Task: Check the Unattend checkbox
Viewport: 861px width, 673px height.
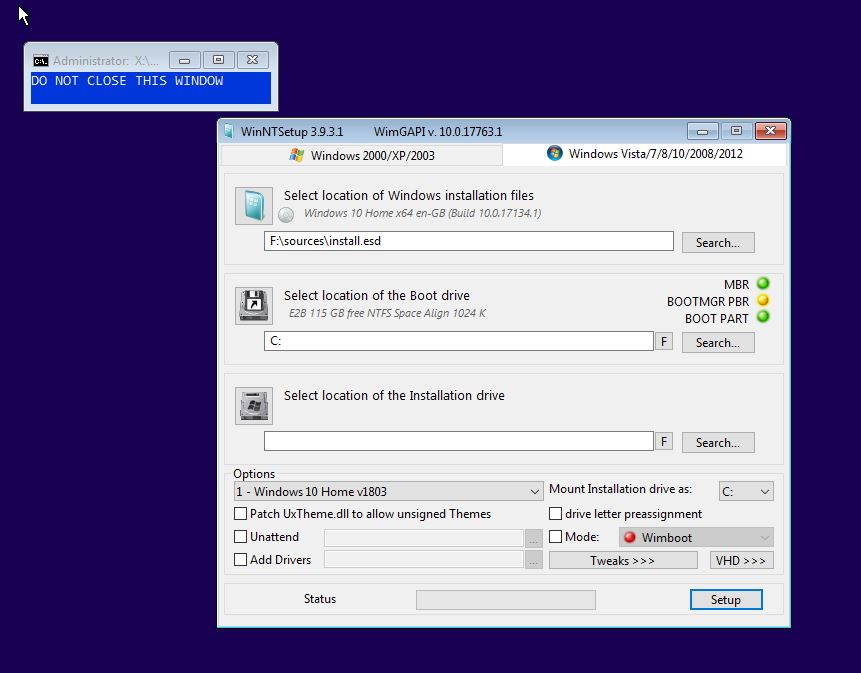Action: [240, 536]
